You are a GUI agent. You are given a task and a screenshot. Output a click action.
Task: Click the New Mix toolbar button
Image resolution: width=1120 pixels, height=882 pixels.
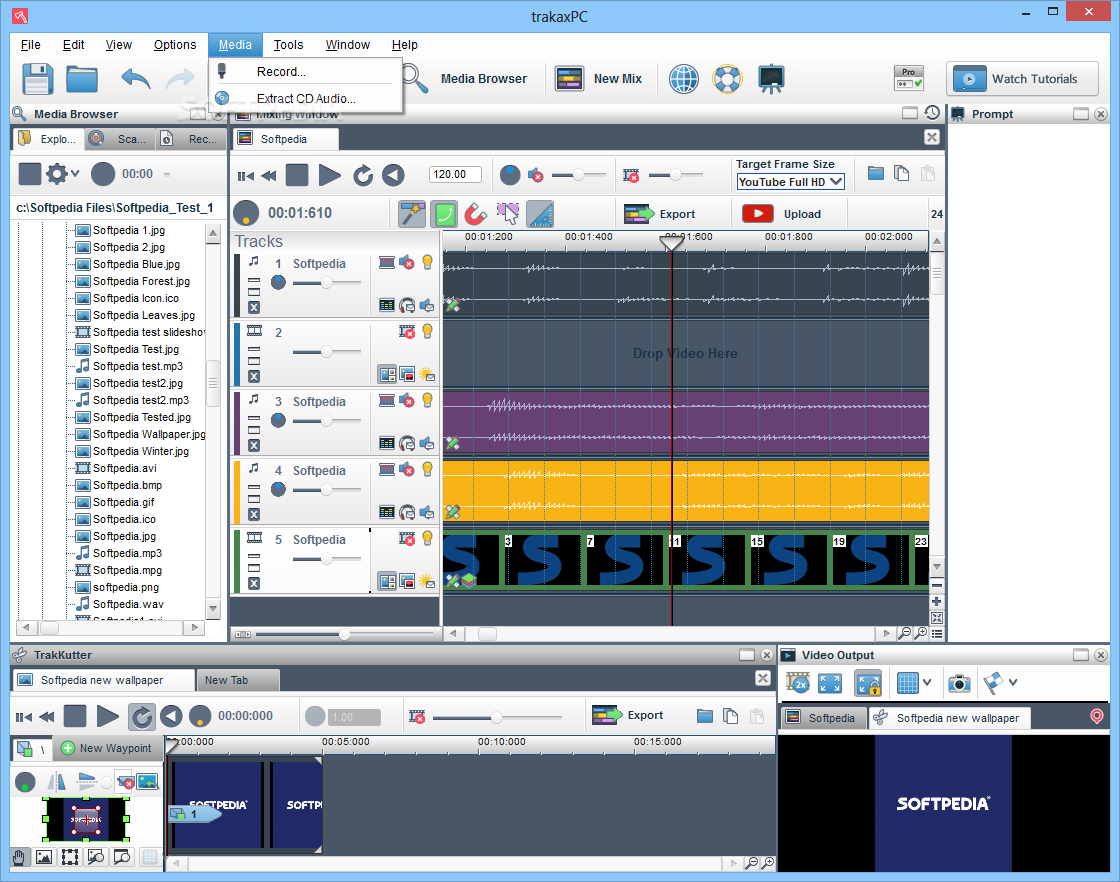(x=599, y=79)
